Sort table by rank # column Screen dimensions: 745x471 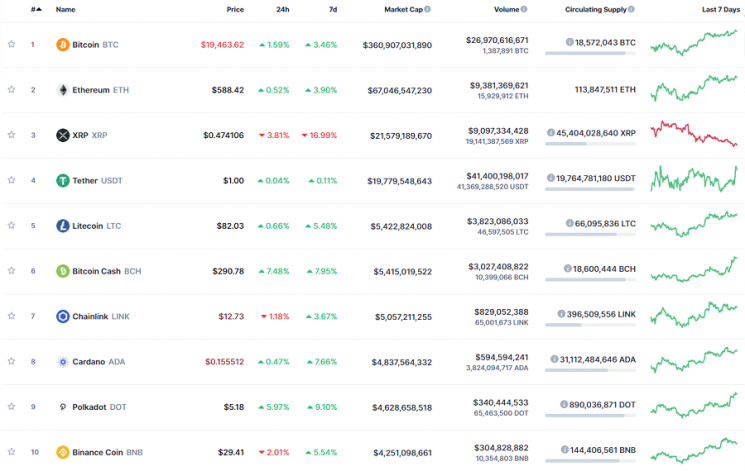tap(36, 10)
